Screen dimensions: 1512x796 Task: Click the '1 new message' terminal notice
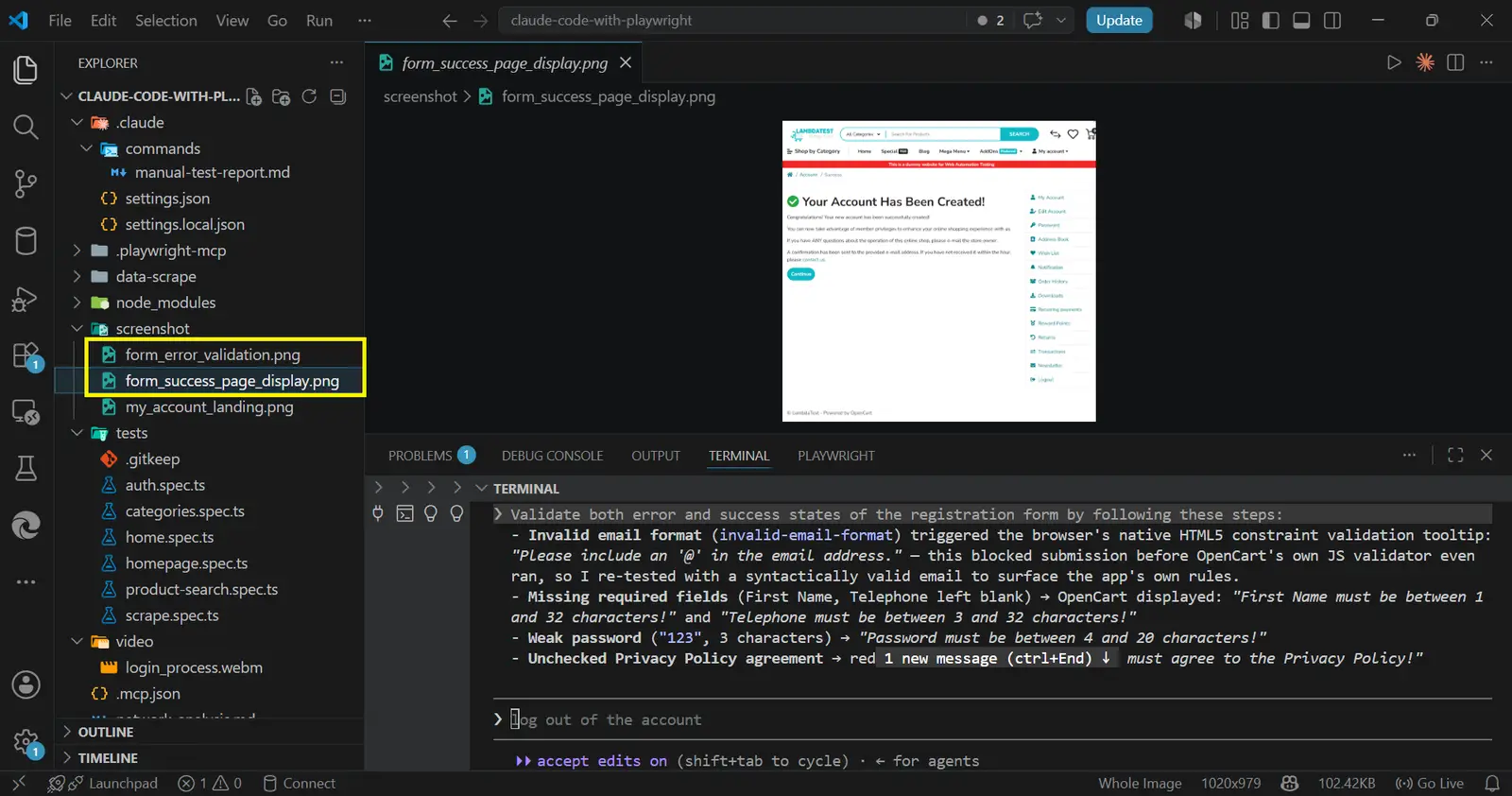[996, 659]
